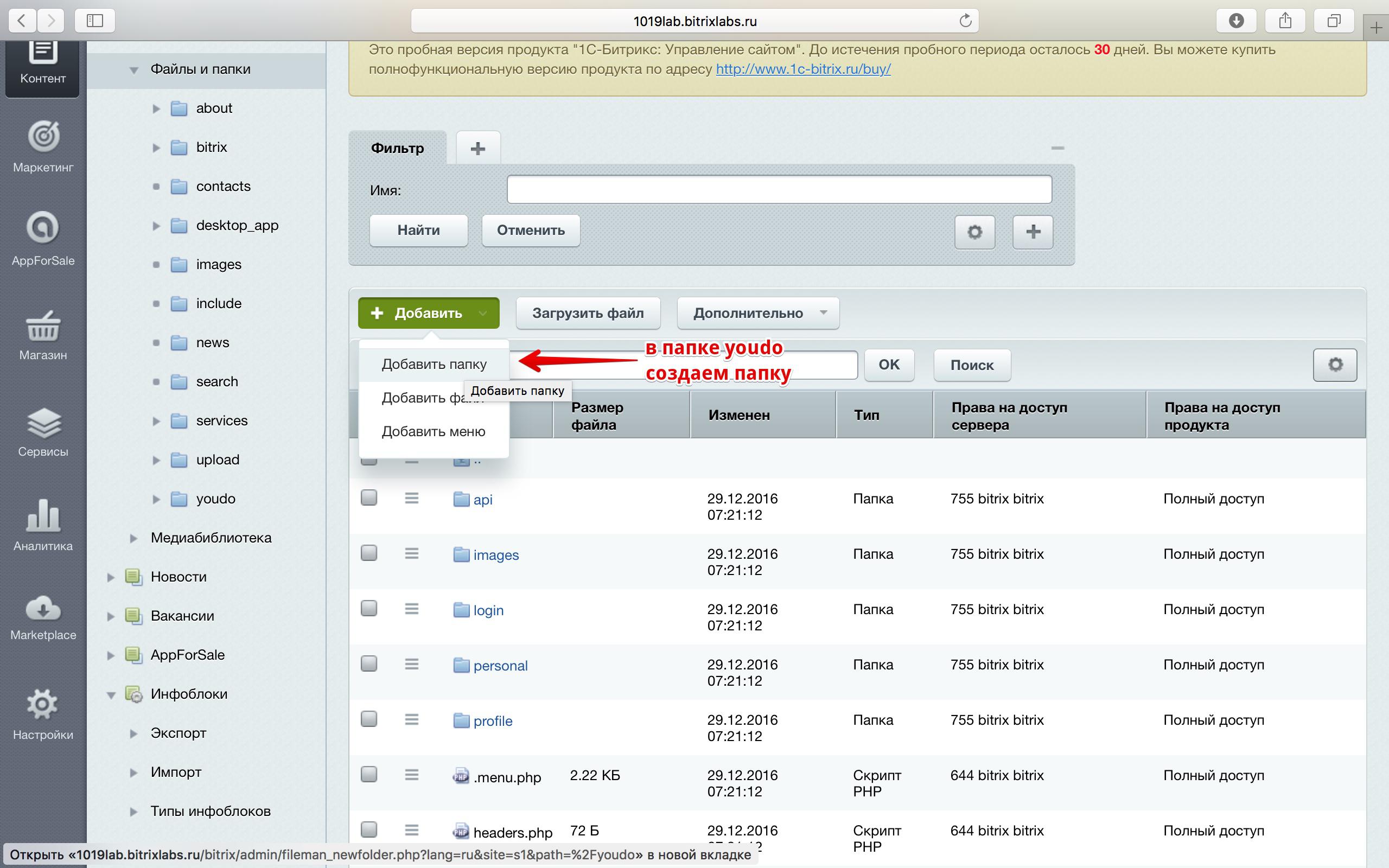Click the Имя filter input field
1389x868 pixels.
[779, 189]
